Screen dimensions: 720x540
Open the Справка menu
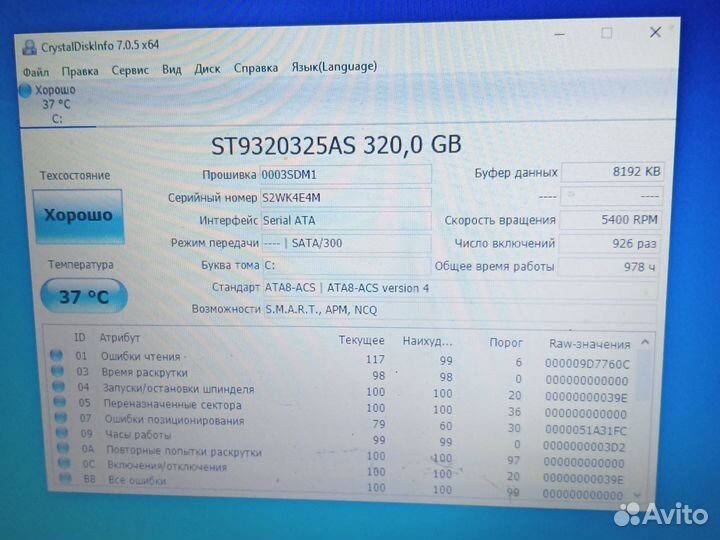256,68
